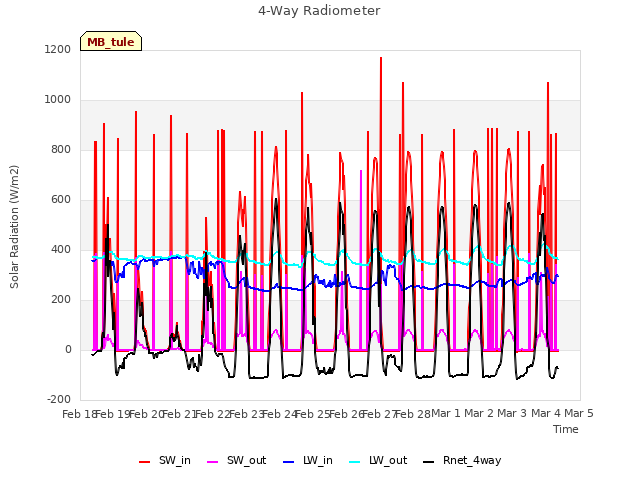Click the MB_tule annotation label

click(111, 41)
